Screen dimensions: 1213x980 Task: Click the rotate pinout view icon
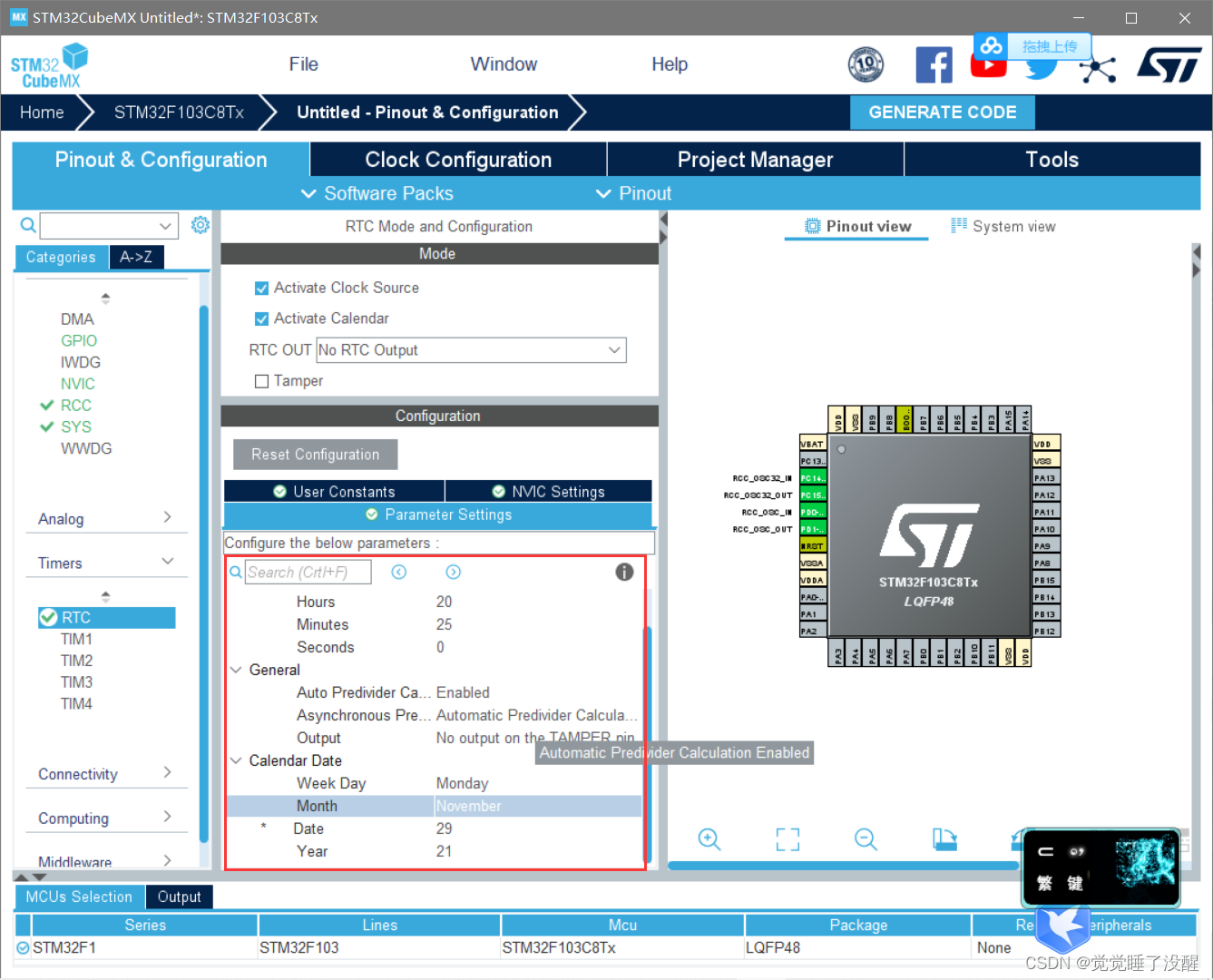pyautogui.click(x=944, y=839)
